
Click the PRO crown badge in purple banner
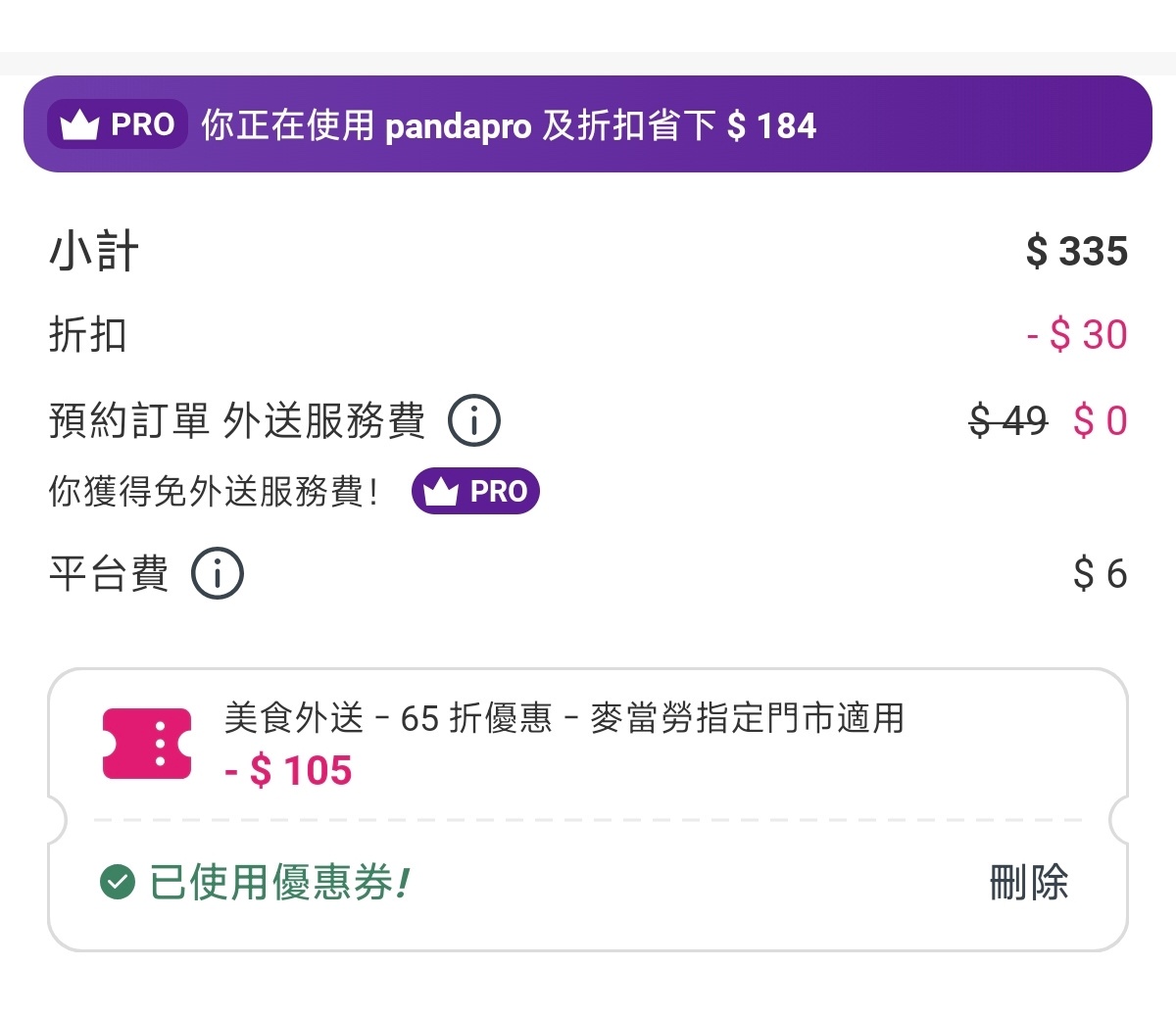118,124
